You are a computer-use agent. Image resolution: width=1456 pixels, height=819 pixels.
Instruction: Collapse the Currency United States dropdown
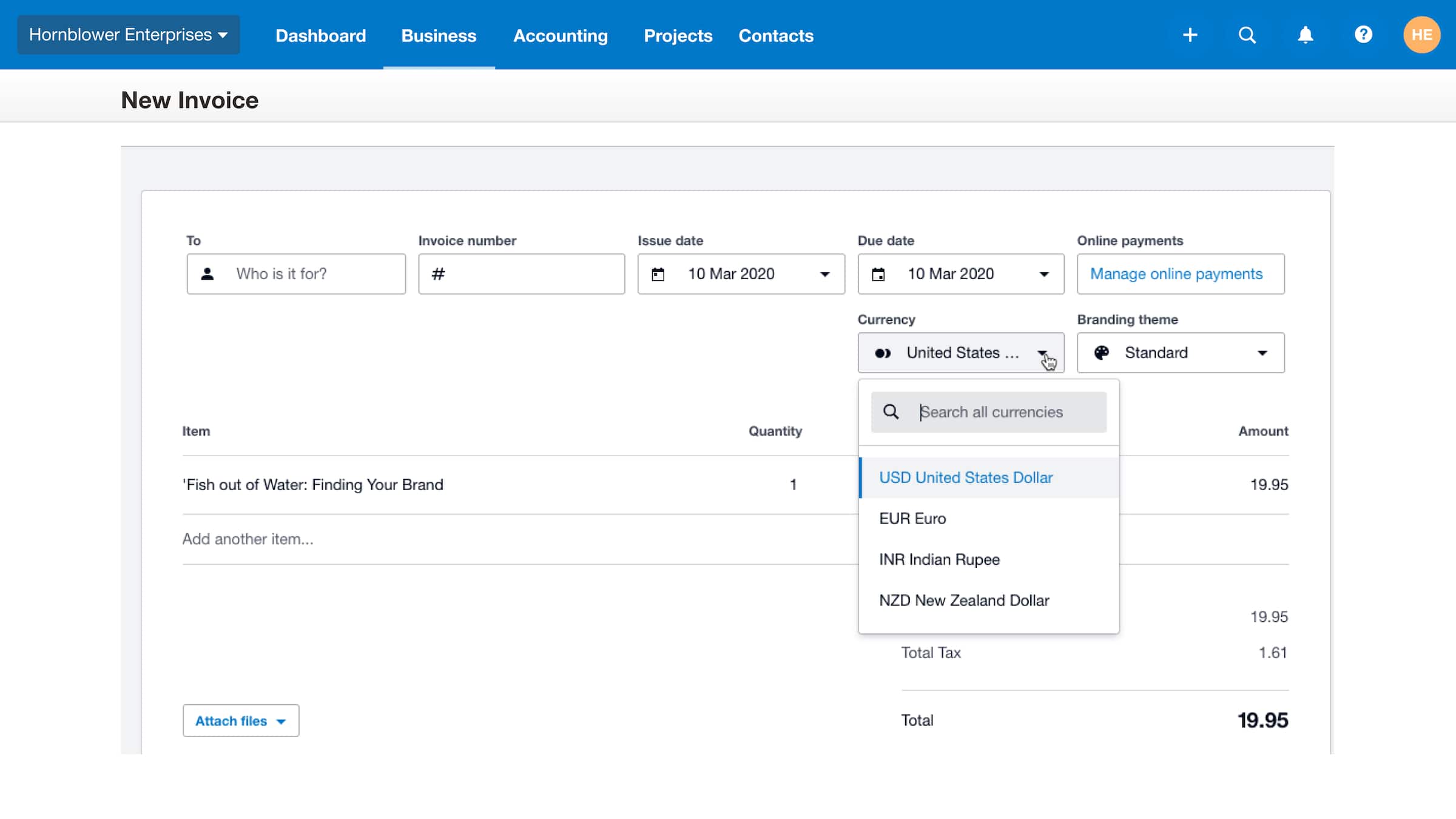tap(1042, 352)
